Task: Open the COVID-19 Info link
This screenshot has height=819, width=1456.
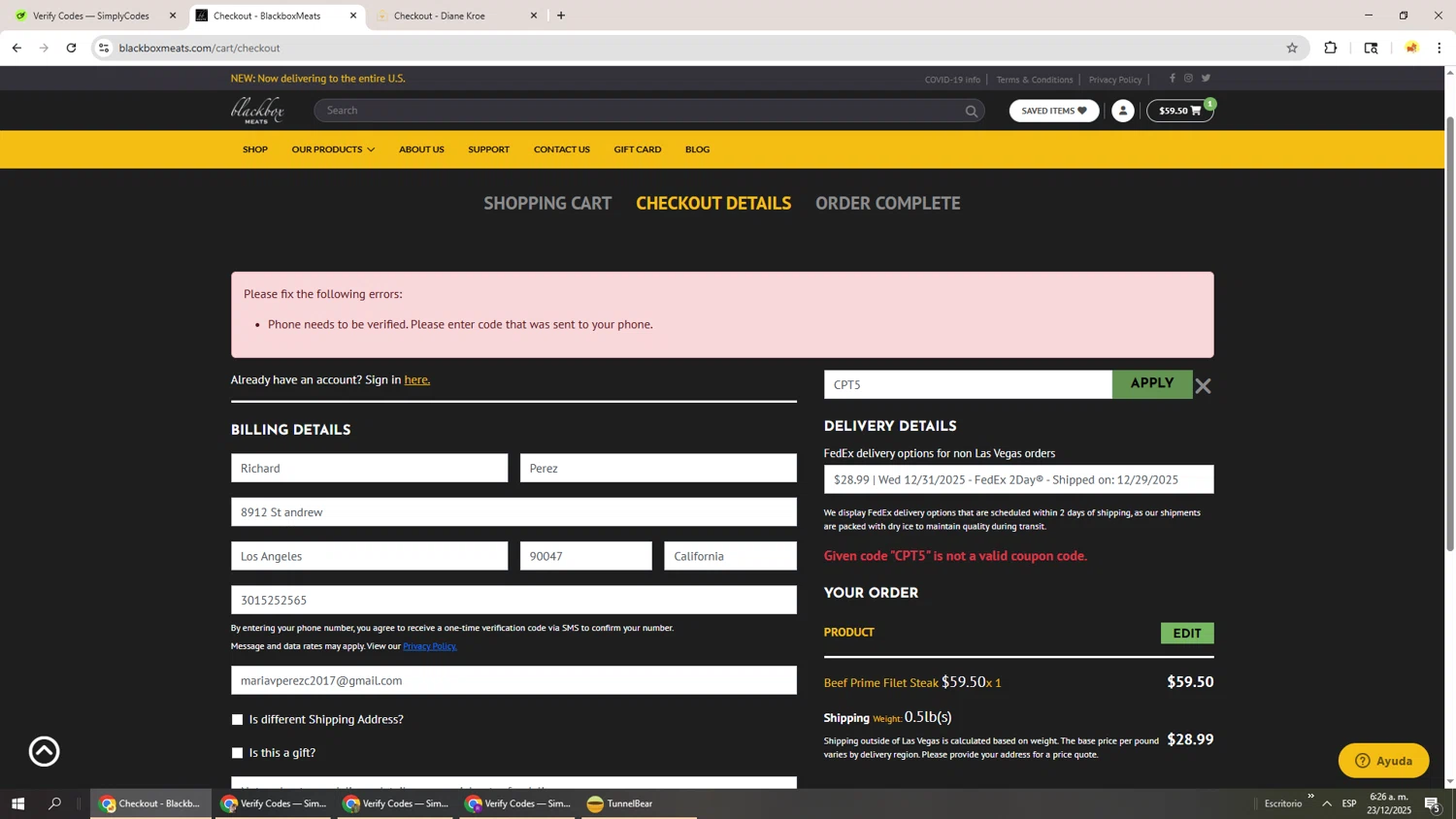Action: click(952, 80)
